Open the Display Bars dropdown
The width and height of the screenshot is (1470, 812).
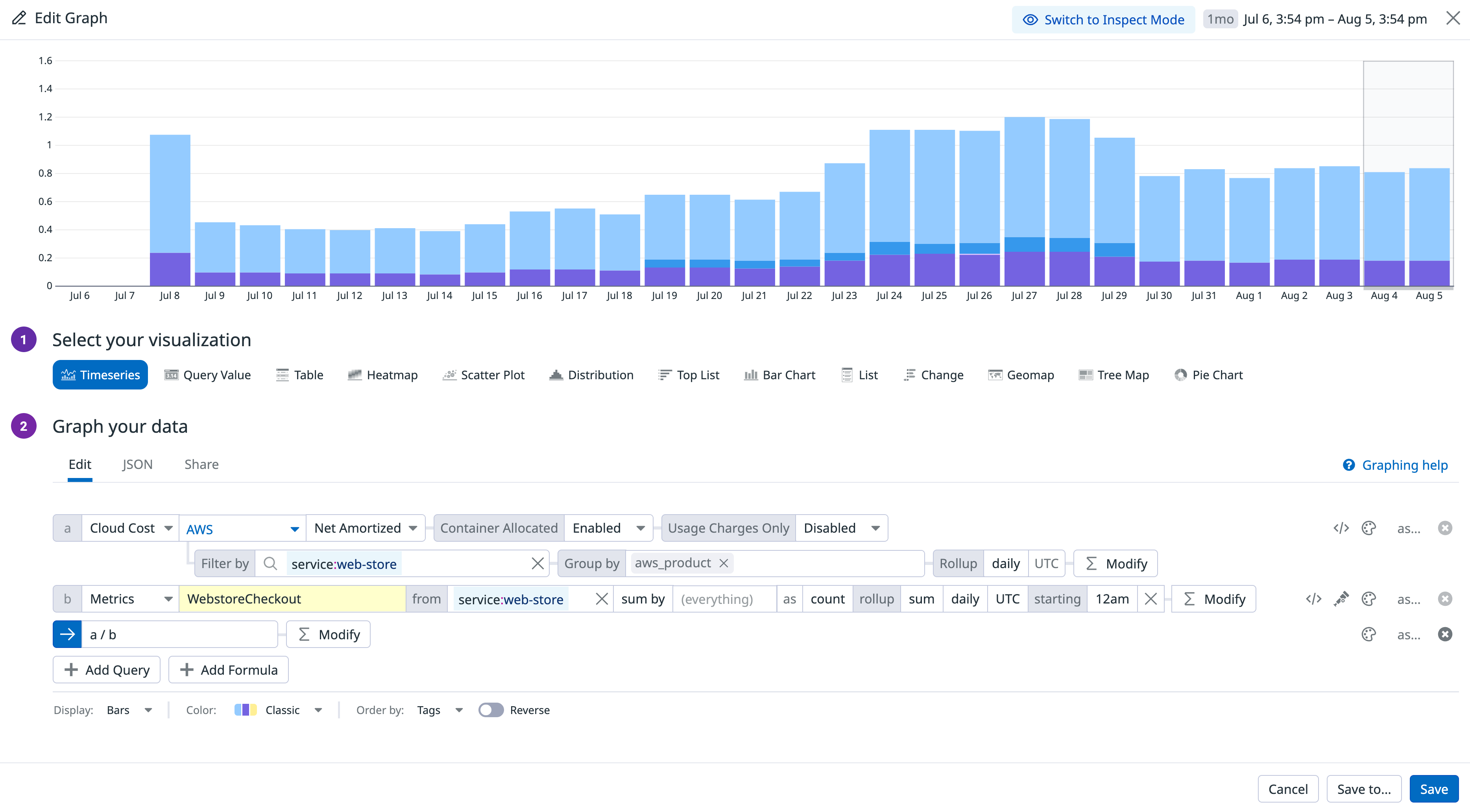pos(128,710)
